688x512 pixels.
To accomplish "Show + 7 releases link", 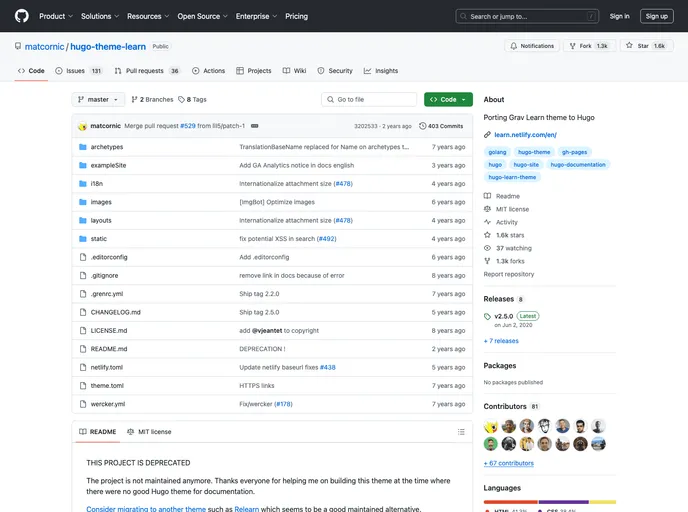I will click(501, 341).
